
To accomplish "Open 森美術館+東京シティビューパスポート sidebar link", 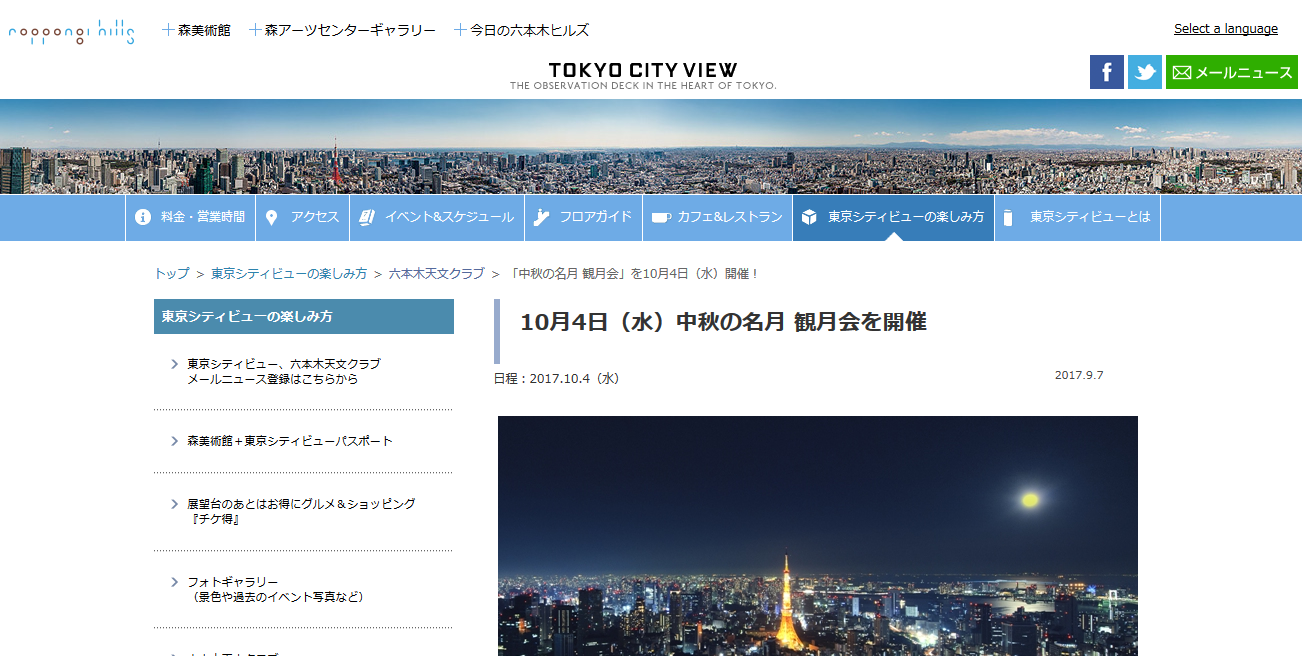I will pos(290,441).
